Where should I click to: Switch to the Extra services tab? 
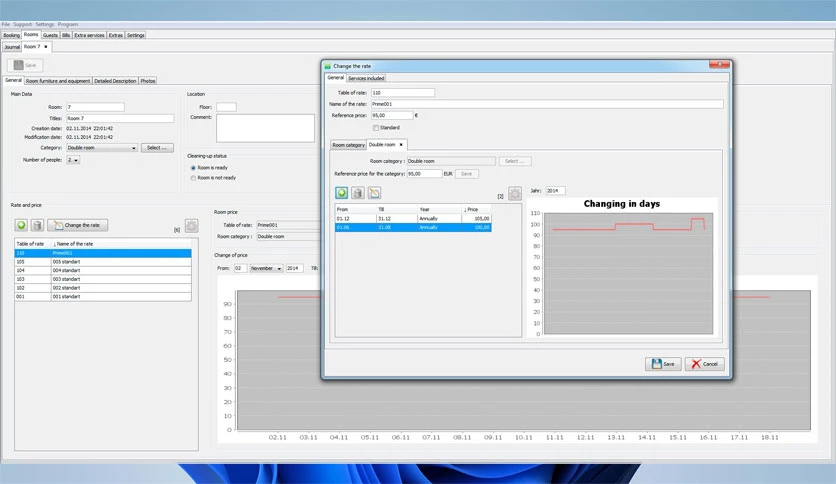point(89,35)
